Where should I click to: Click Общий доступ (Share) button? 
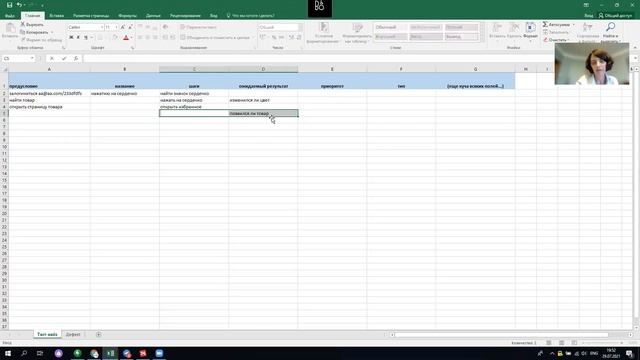(x=615, y=16)
